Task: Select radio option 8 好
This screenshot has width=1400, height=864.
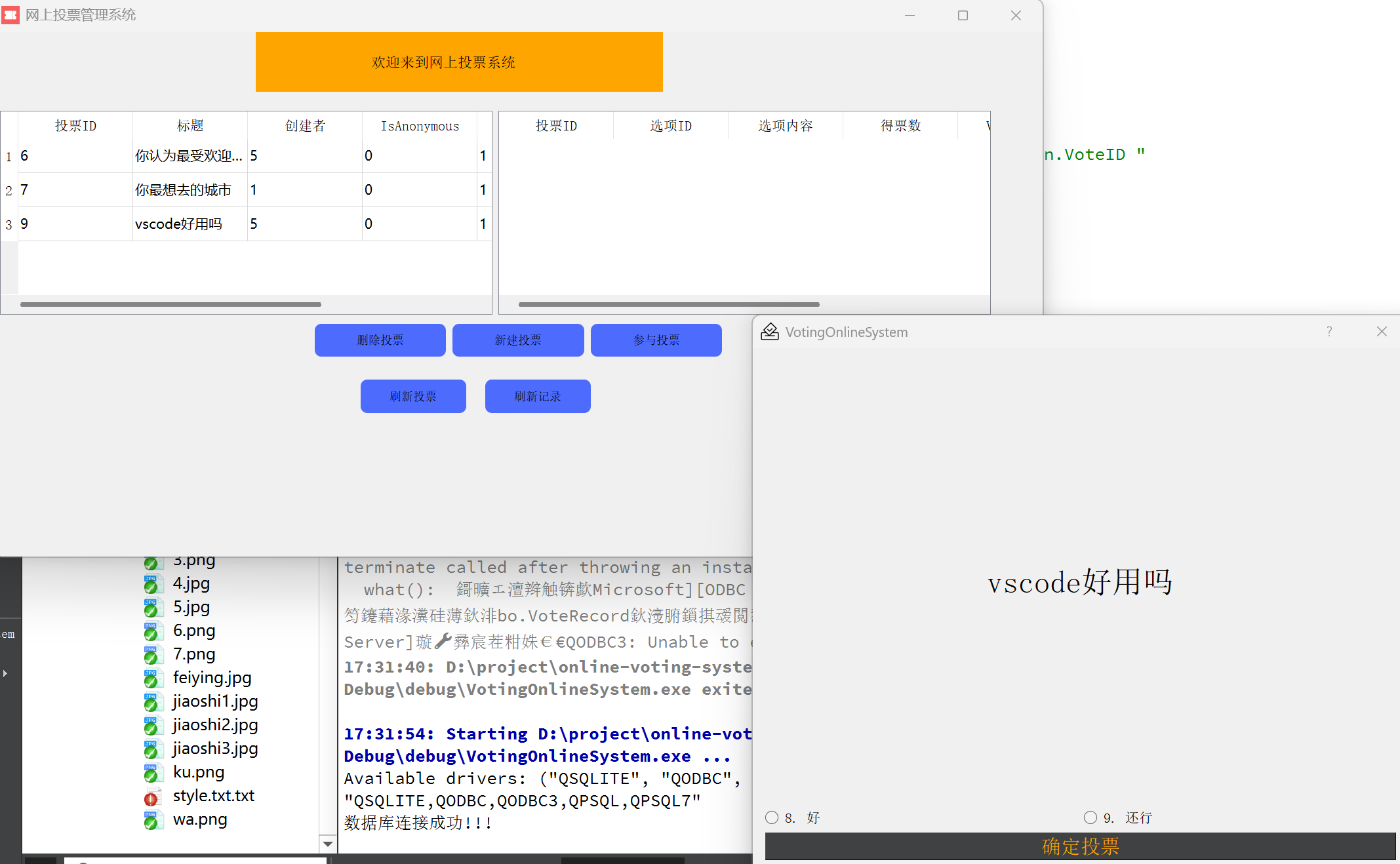Action: (772, 817)
